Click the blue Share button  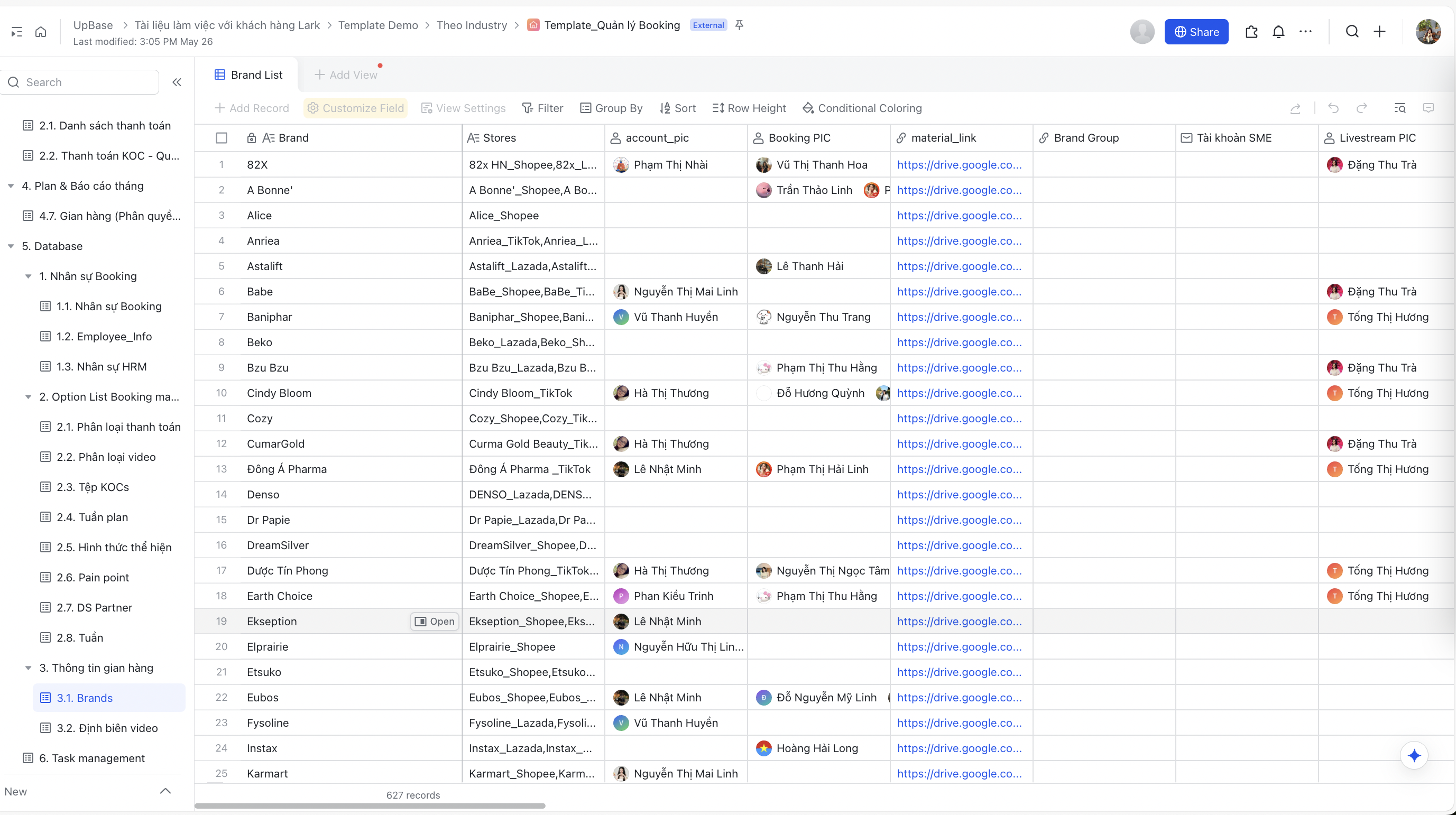coord(1196,32)
